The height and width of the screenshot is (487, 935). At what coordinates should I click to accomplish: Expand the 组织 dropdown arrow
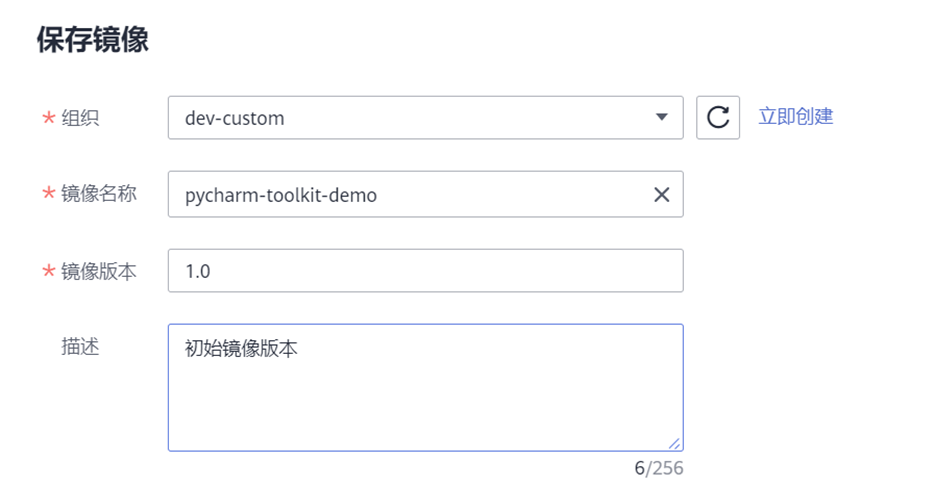click(x=661, y=118)
